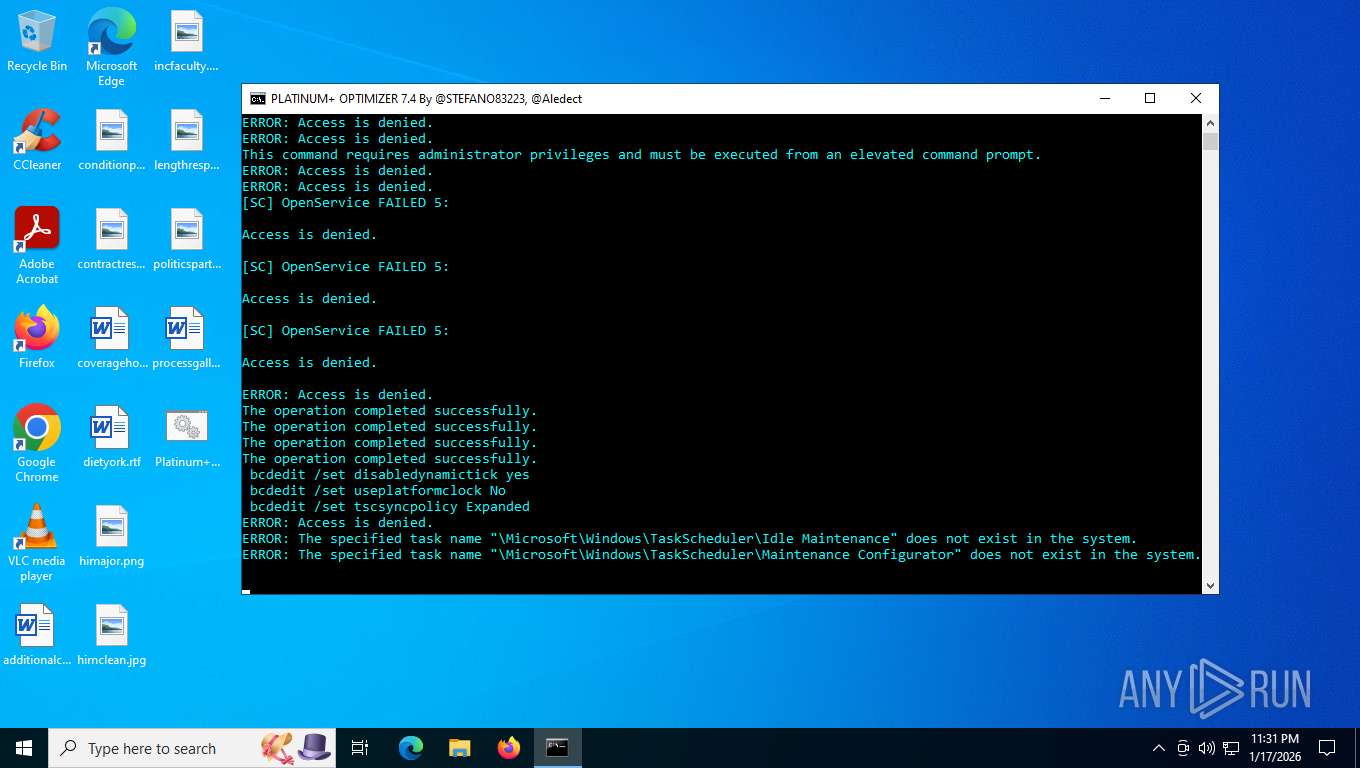Select the processgall Word document icon
Image resolution: width=1360 pixels, height=768 pixels.
click(186, 338)
